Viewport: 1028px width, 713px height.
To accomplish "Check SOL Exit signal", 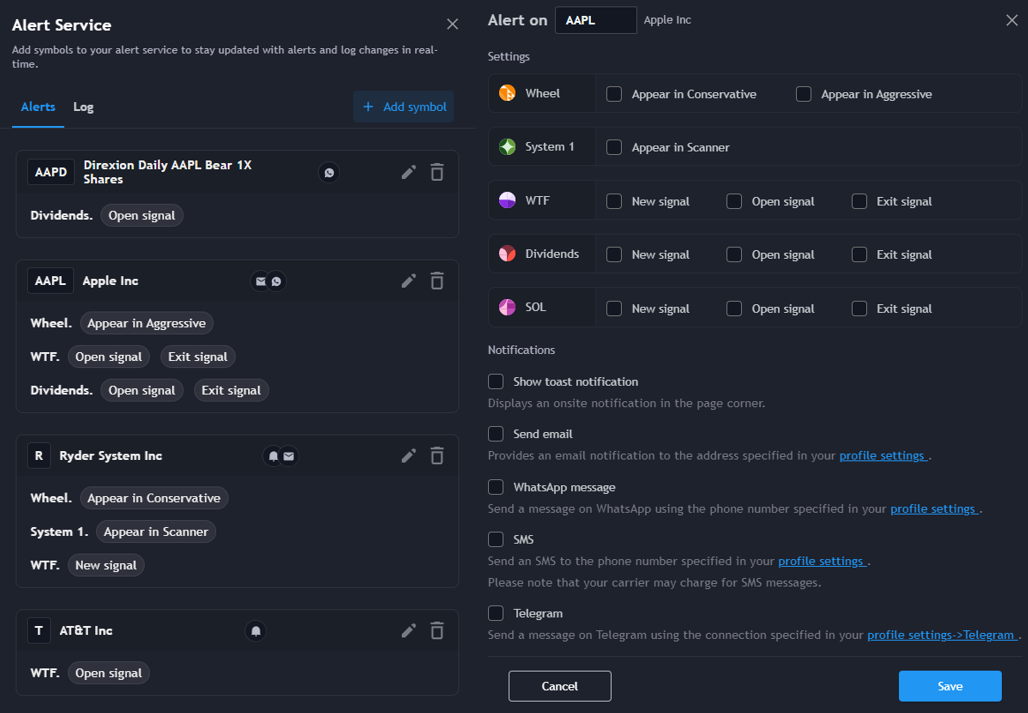I will (860, 308).
